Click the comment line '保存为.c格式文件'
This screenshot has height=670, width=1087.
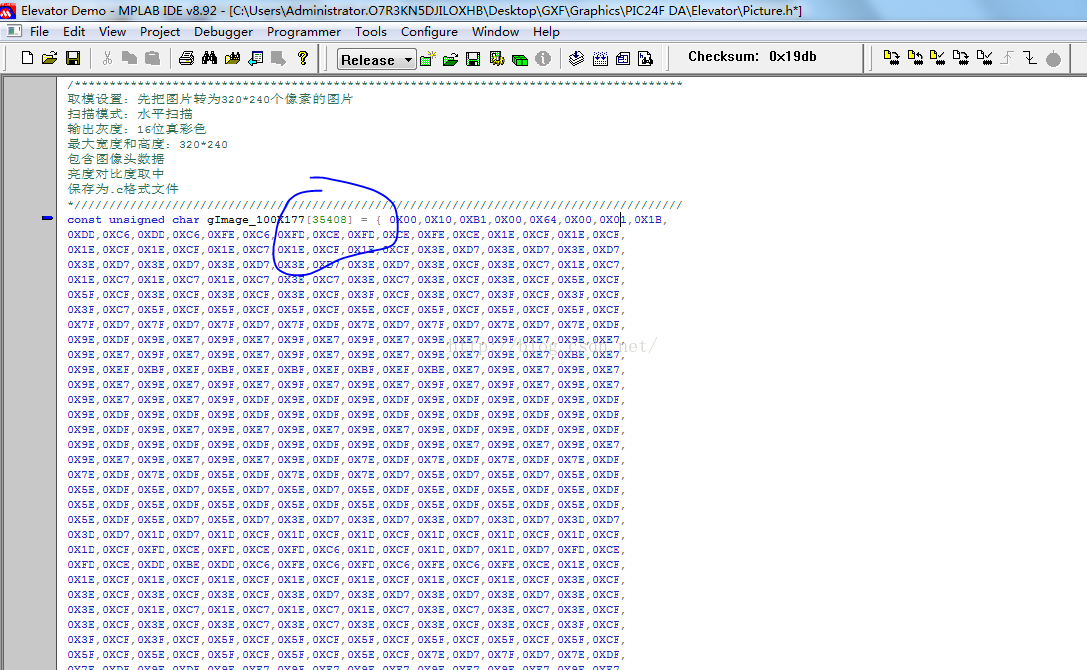point(123,189)
